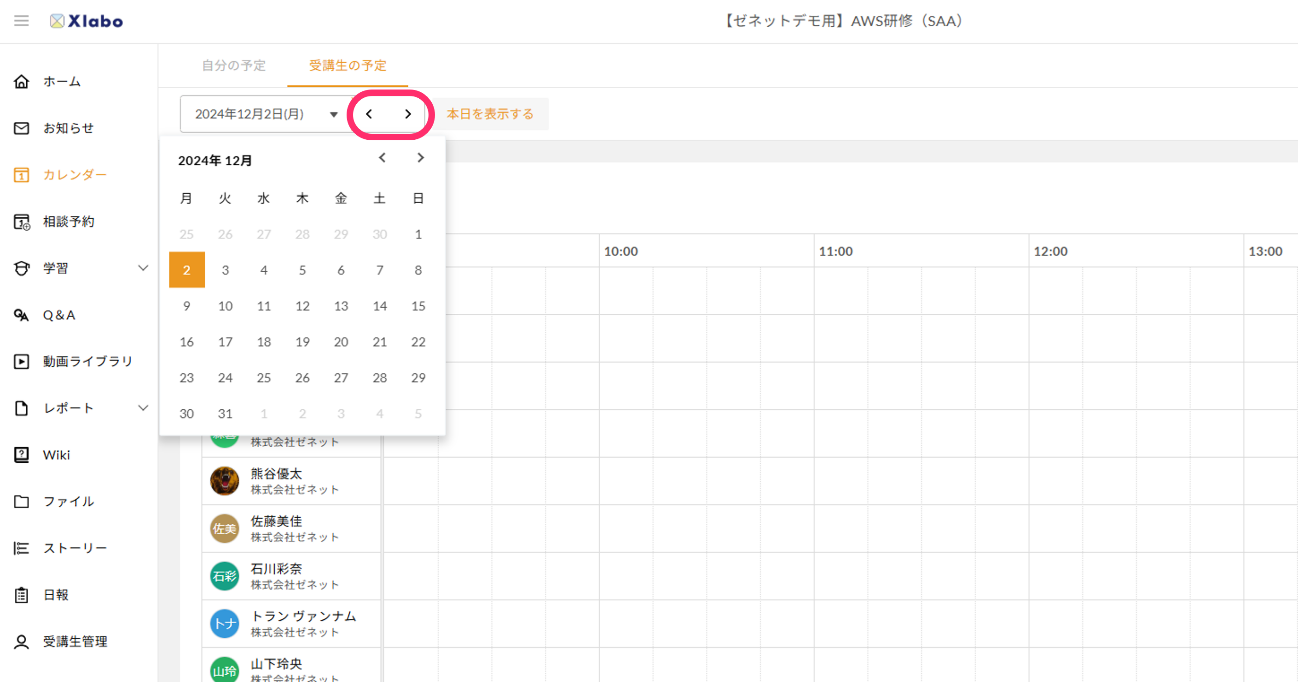
Task: Go to the previous day with left arrow
Action: click(369, 114)
